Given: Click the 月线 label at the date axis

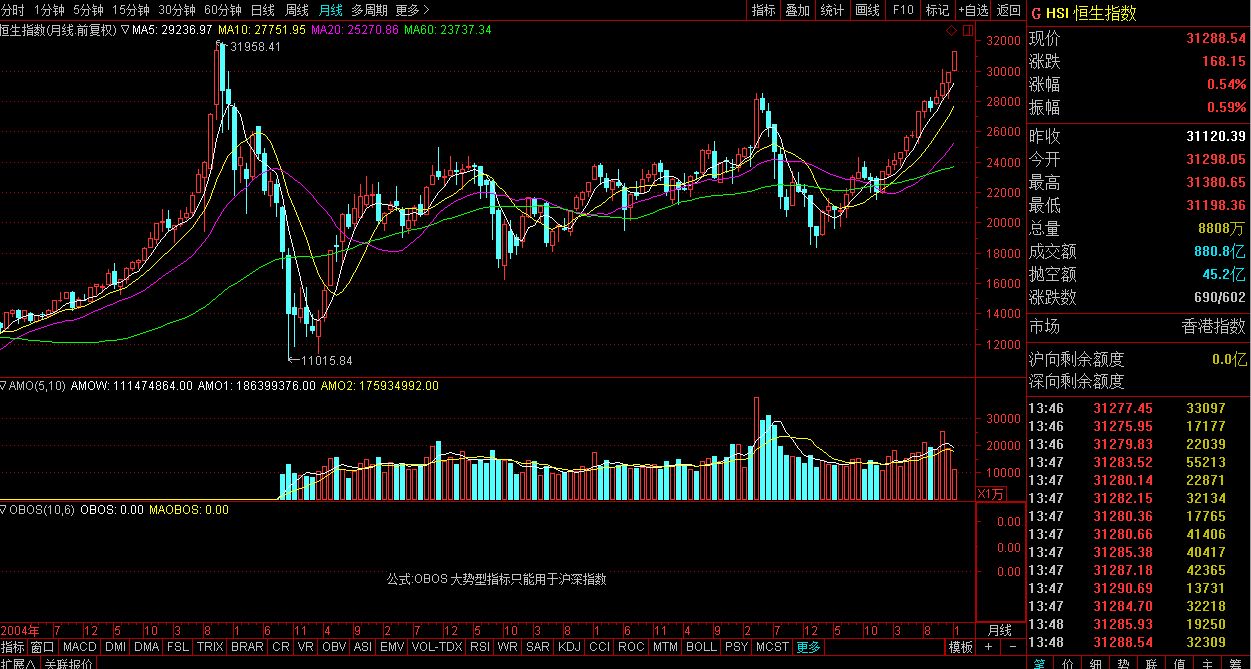Looking at the screenshot, I should [1000, 630].
